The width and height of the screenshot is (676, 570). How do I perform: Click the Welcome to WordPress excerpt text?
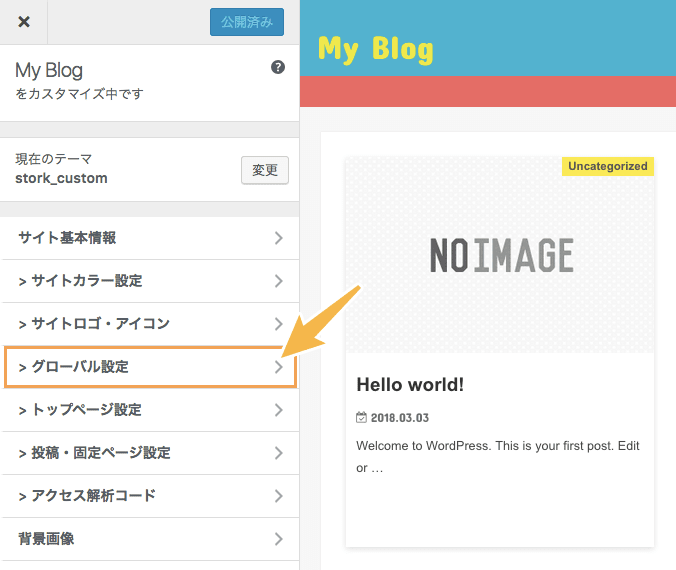click(x=498, y=457)
